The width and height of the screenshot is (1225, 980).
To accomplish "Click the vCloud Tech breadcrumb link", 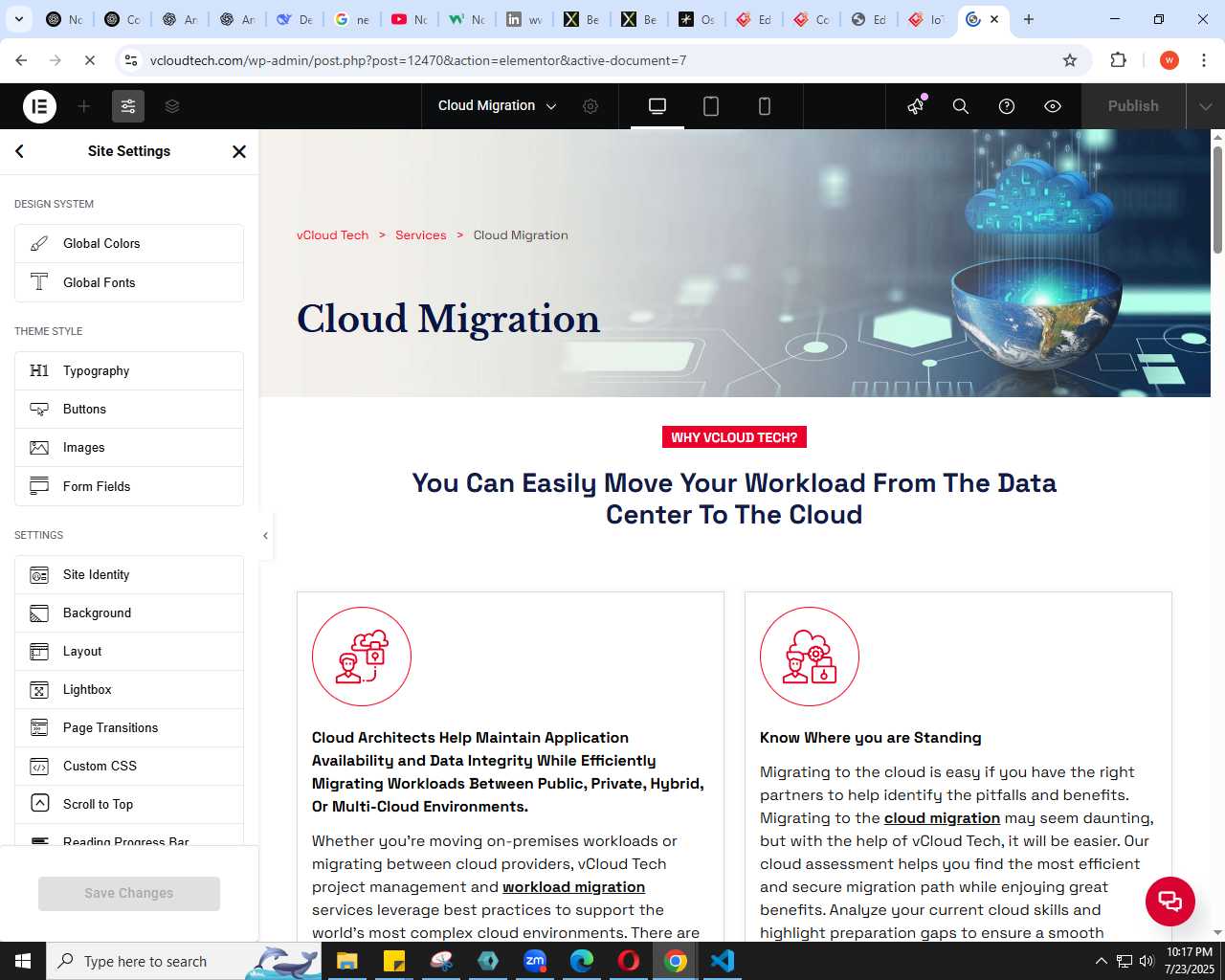I will point(332,235).
